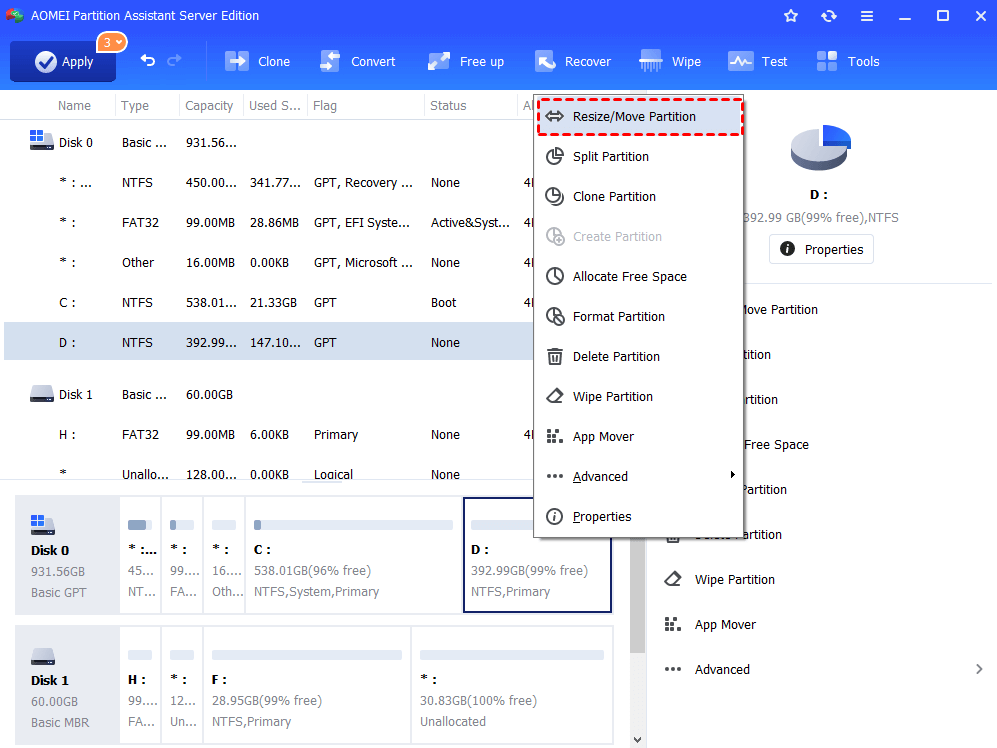Click the Format Partition icon in menu

click(554, 316)
